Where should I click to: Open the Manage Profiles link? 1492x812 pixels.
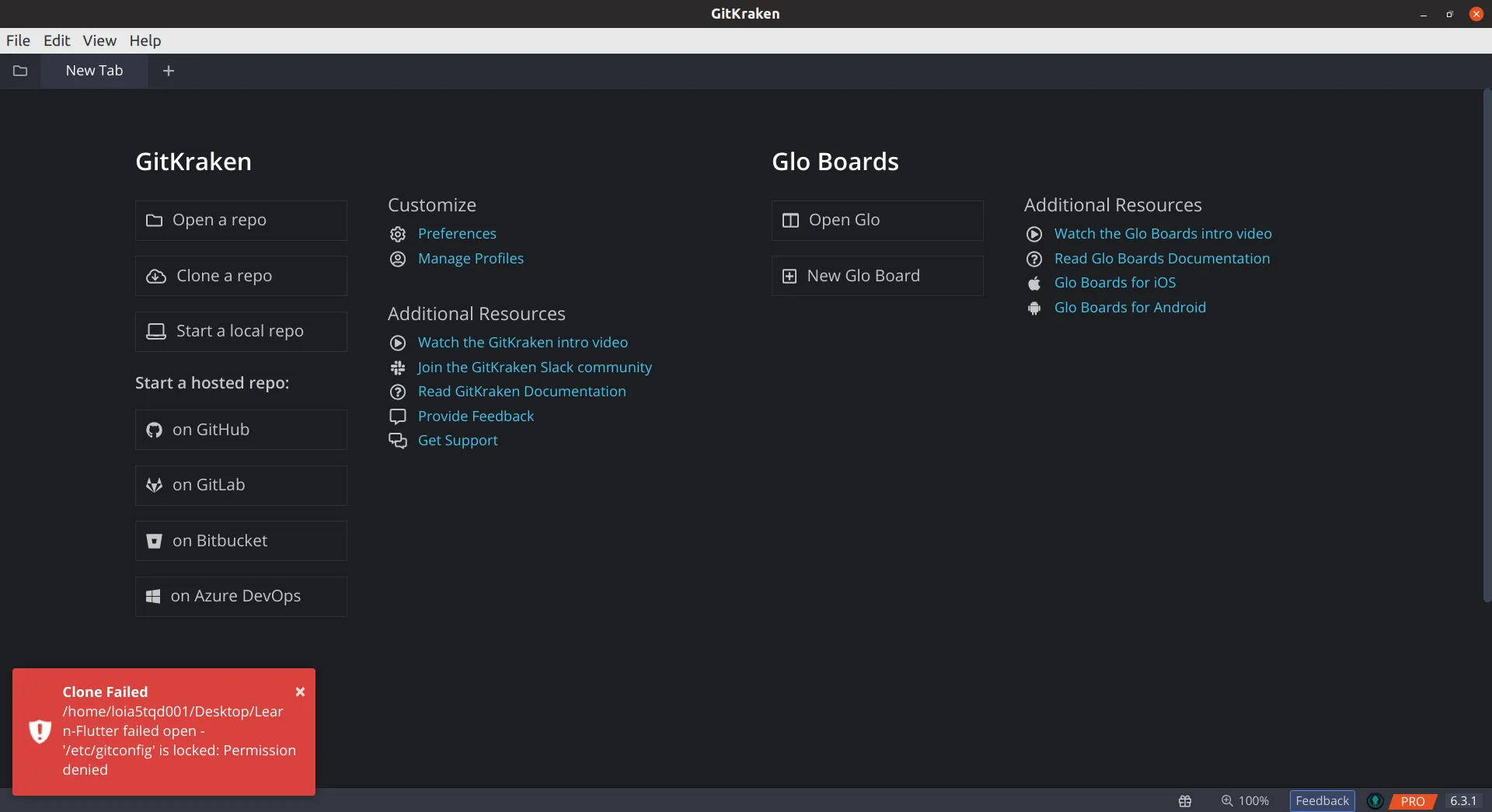coord(471,259)
